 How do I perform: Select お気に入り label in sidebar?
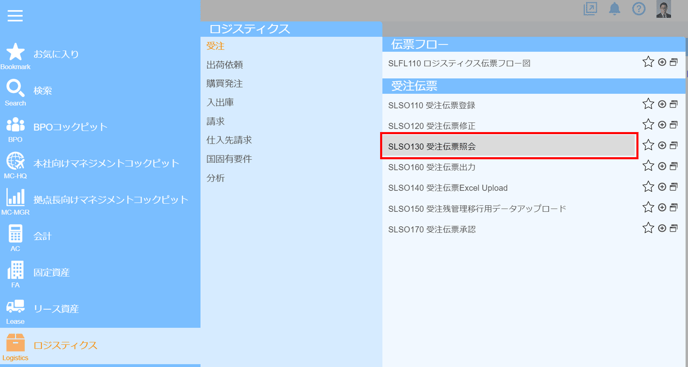(x=56, y=54)
